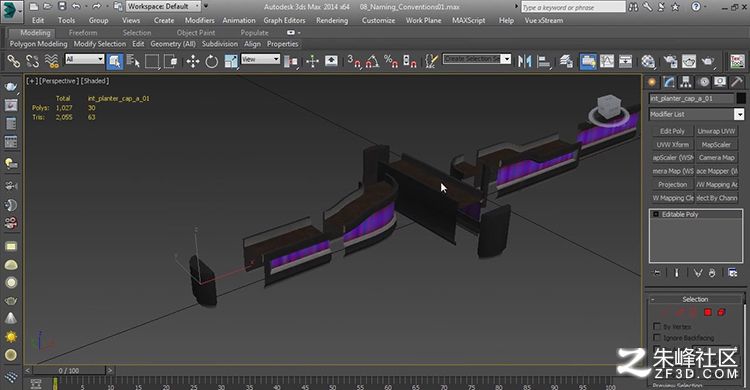Open reference coordinate system 'View' dropdown
The height and width of the screenshot is (390, 750).
tap(260, 59)
